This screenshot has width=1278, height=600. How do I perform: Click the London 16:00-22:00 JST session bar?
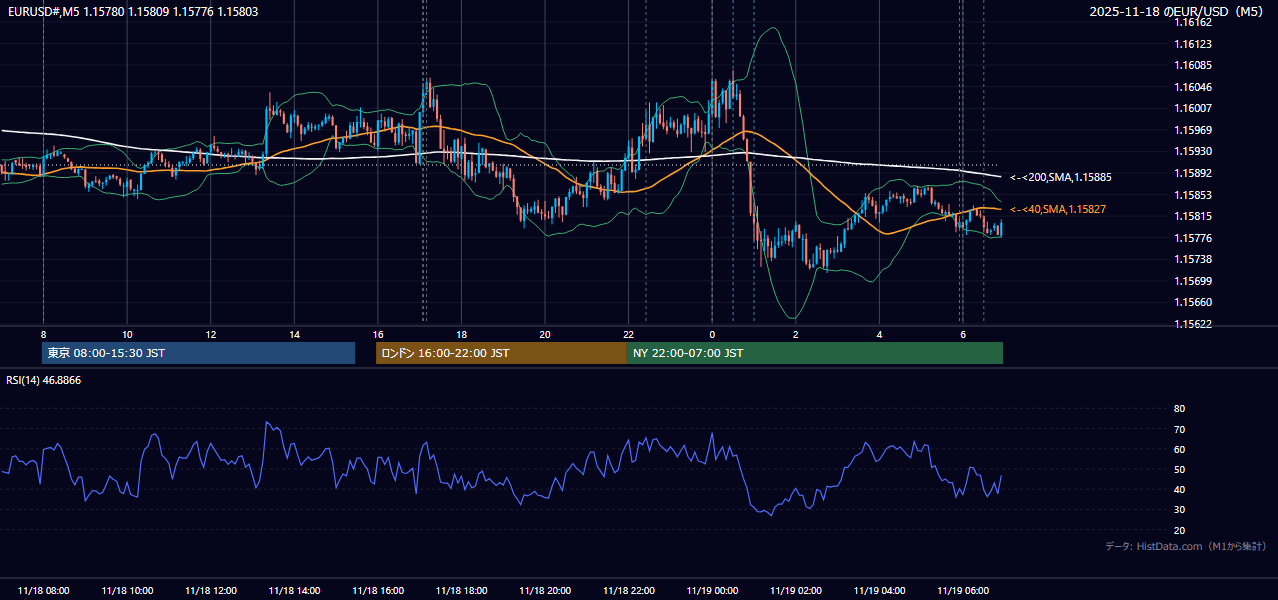click(x=501, y=353)
